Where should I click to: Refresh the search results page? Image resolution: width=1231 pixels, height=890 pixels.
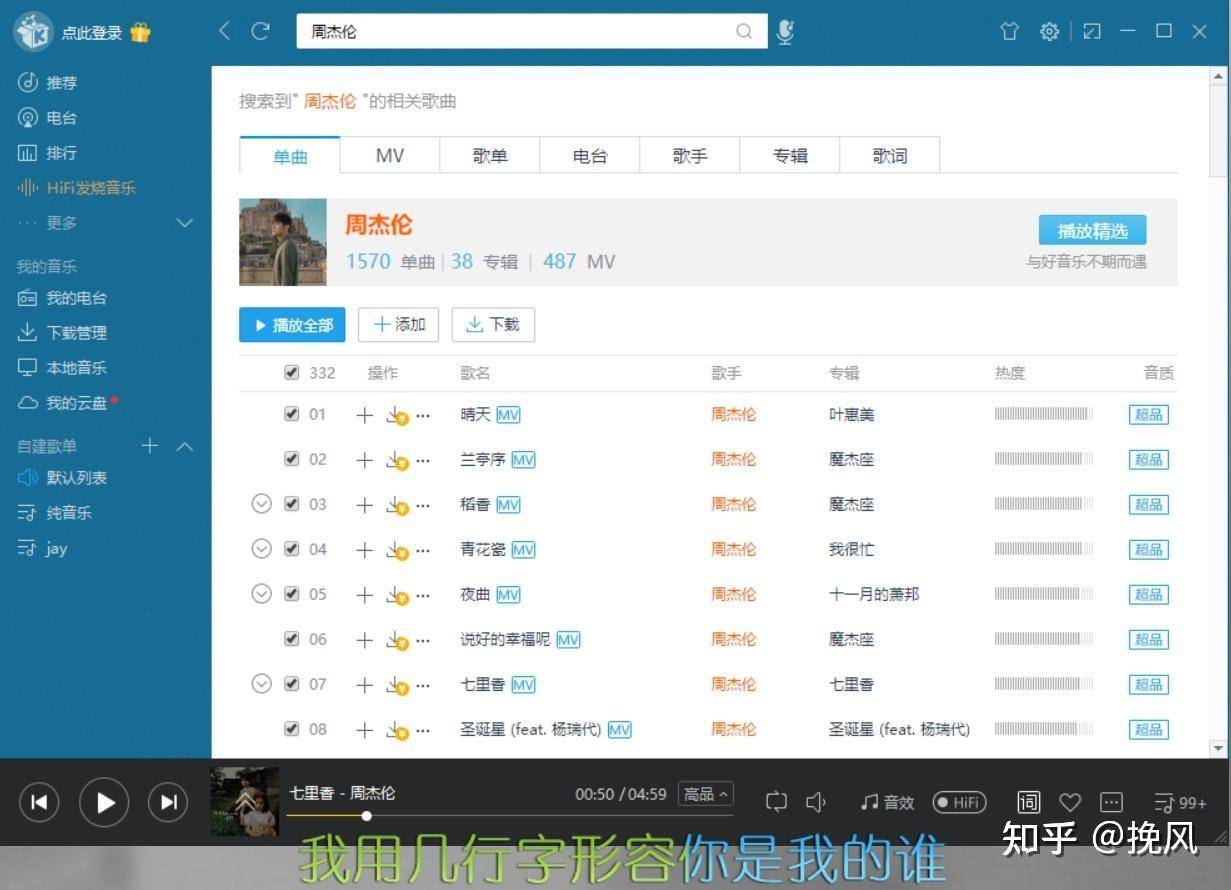[x=260, y=31]
